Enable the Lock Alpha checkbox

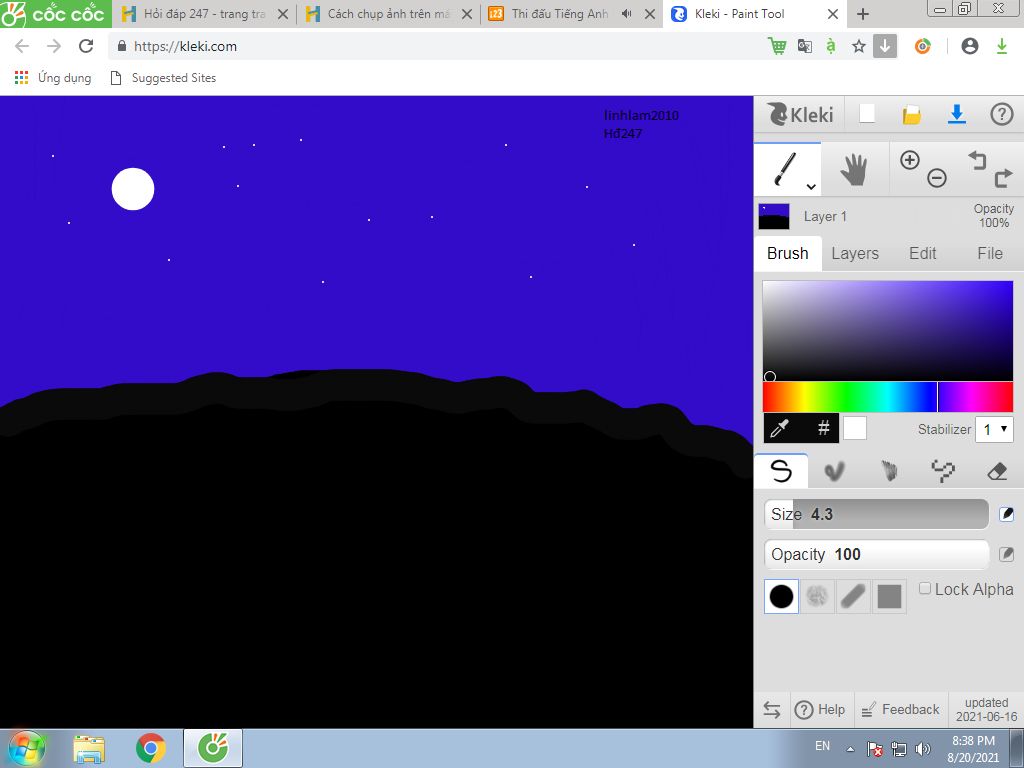tap(925, 588)
